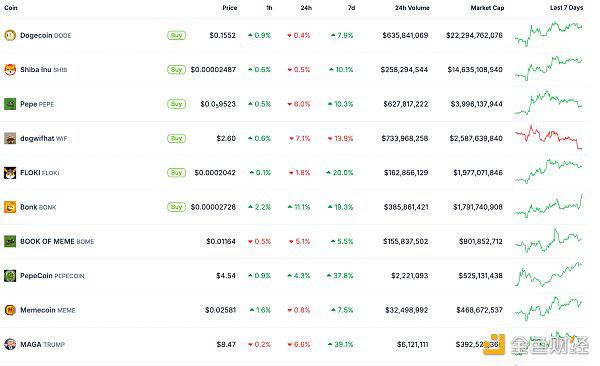Open the Pepe frog icon
The image size is (600, 366).
tap(10, 104)
